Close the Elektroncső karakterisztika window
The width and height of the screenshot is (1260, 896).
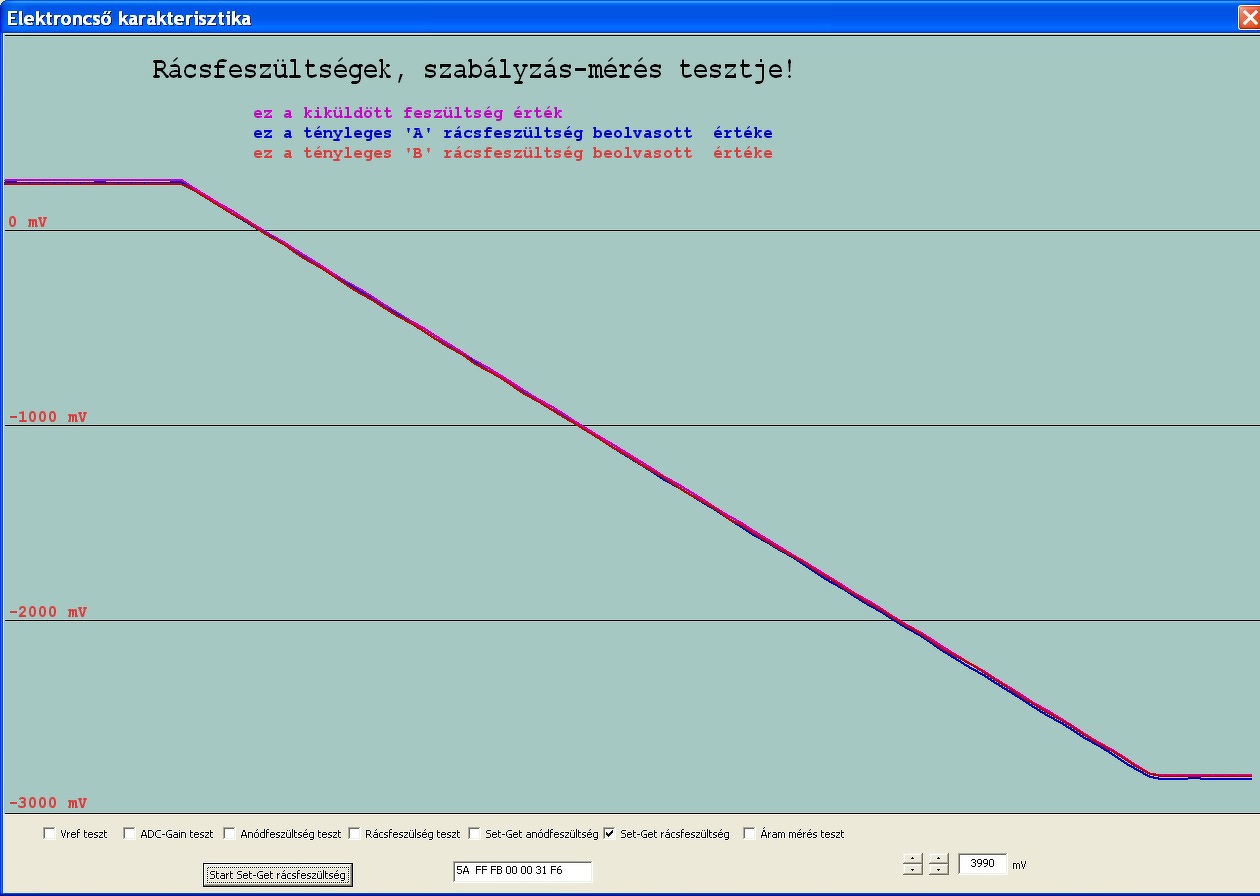tap(1248, 17)
